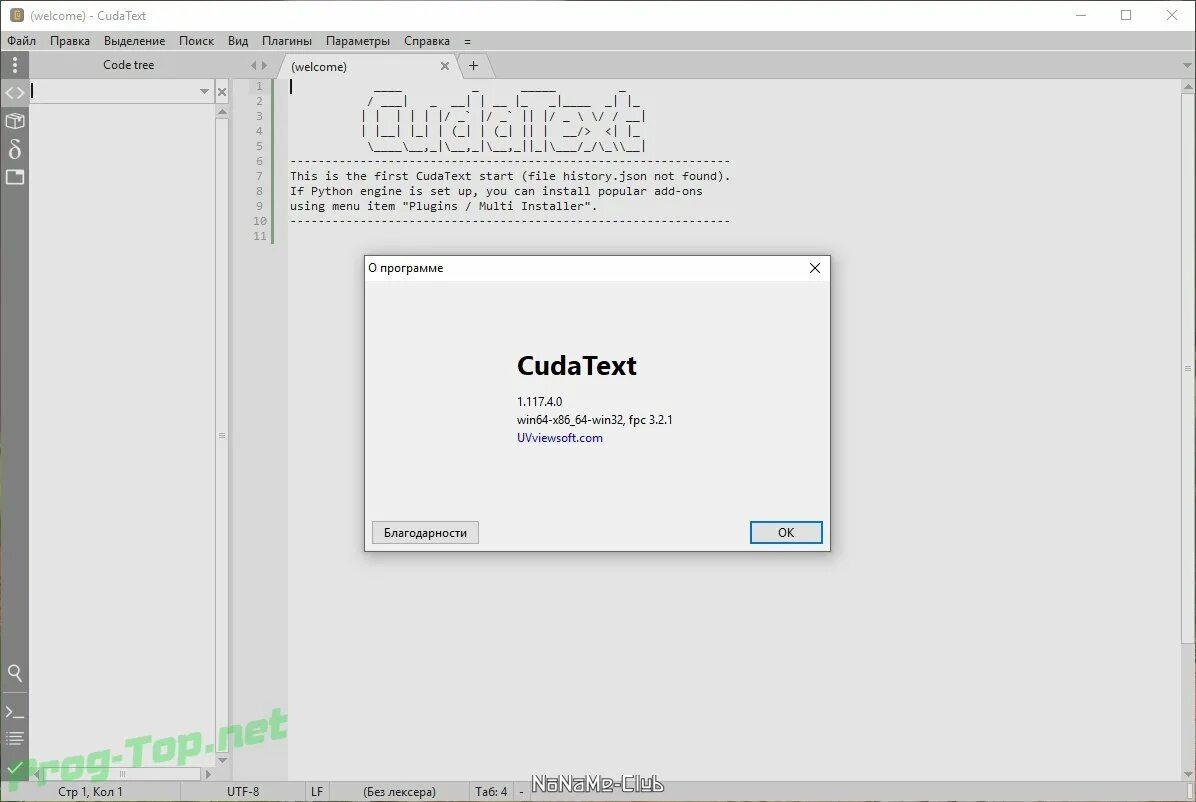
Task: Click line number 7 in the gutter
Action: pyautogui.click(x=259, y=176)
